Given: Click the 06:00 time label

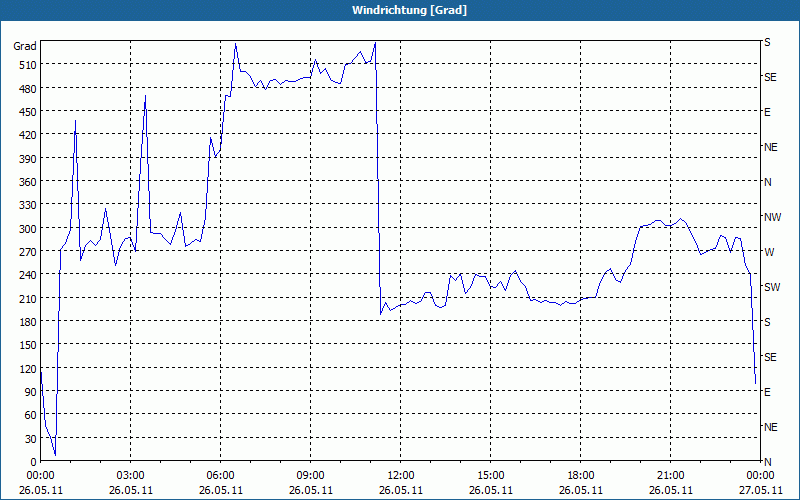Looking at the screenshot, I should [x=220, y=476].
